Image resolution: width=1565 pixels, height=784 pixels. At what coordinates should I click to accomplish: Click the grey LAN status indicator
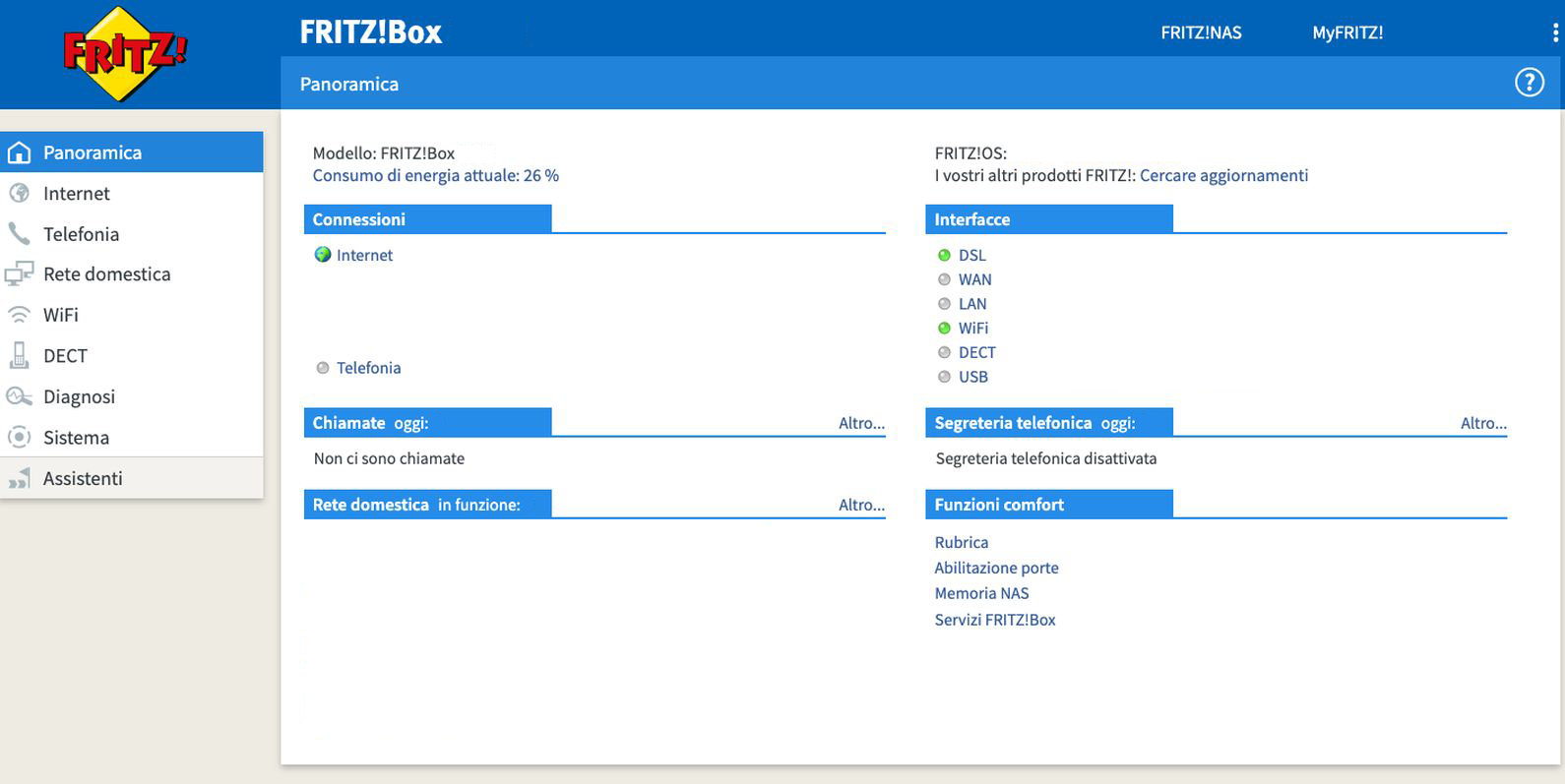944,304
